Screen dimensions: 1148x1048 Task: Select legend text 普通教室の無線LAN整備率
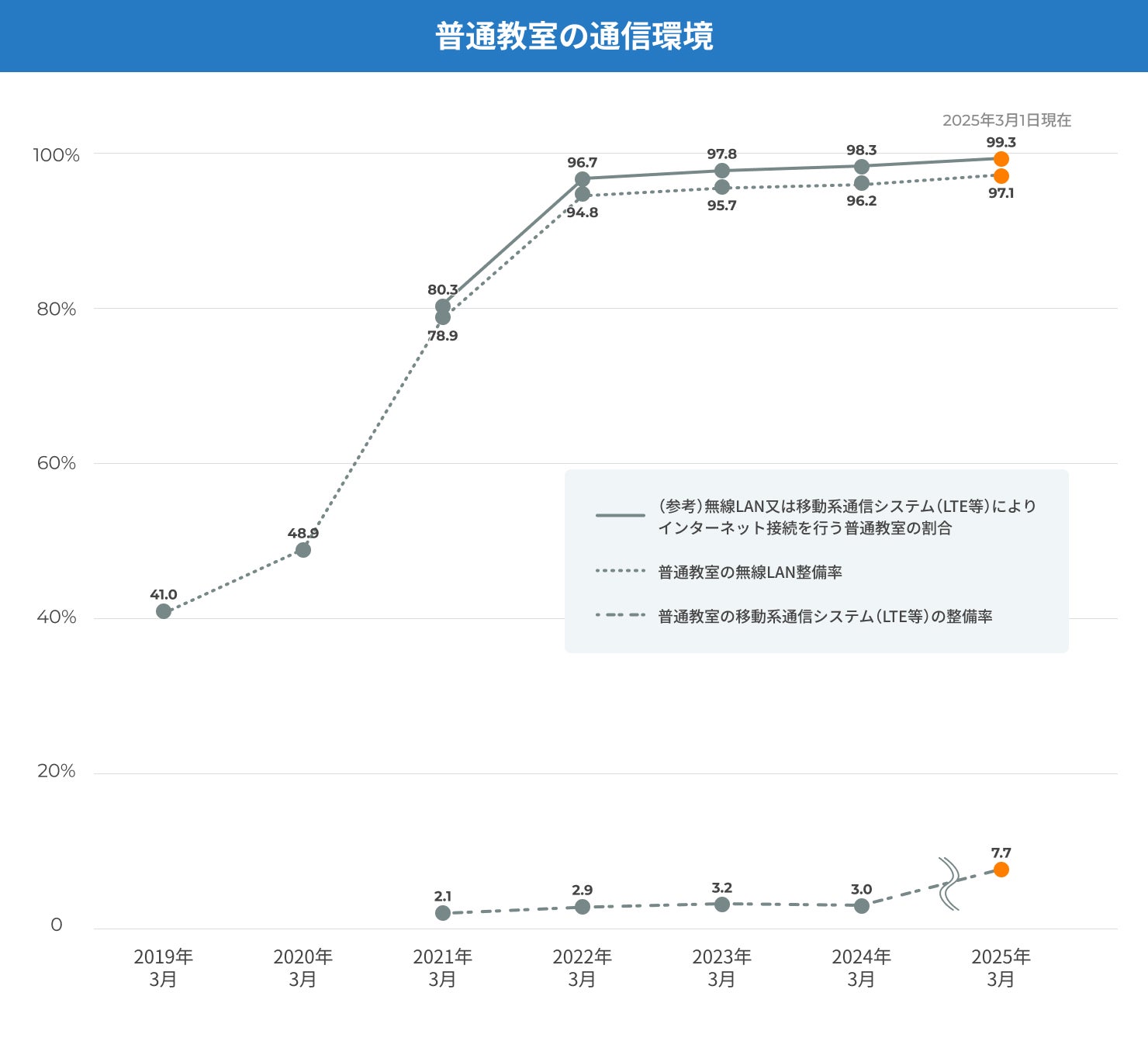point(750,572)
